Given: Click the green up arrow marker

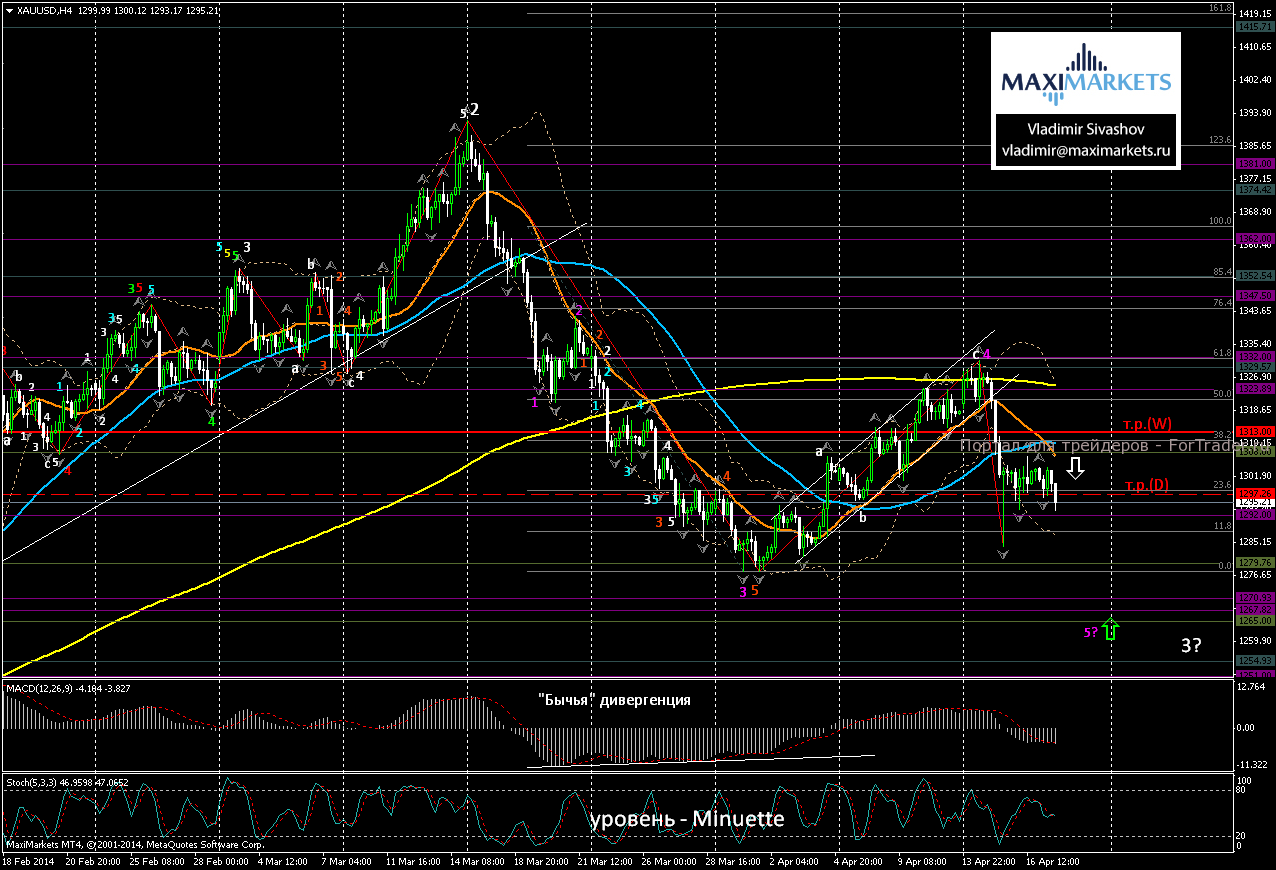Looking at the screenshot, I should click(1111, 629).
